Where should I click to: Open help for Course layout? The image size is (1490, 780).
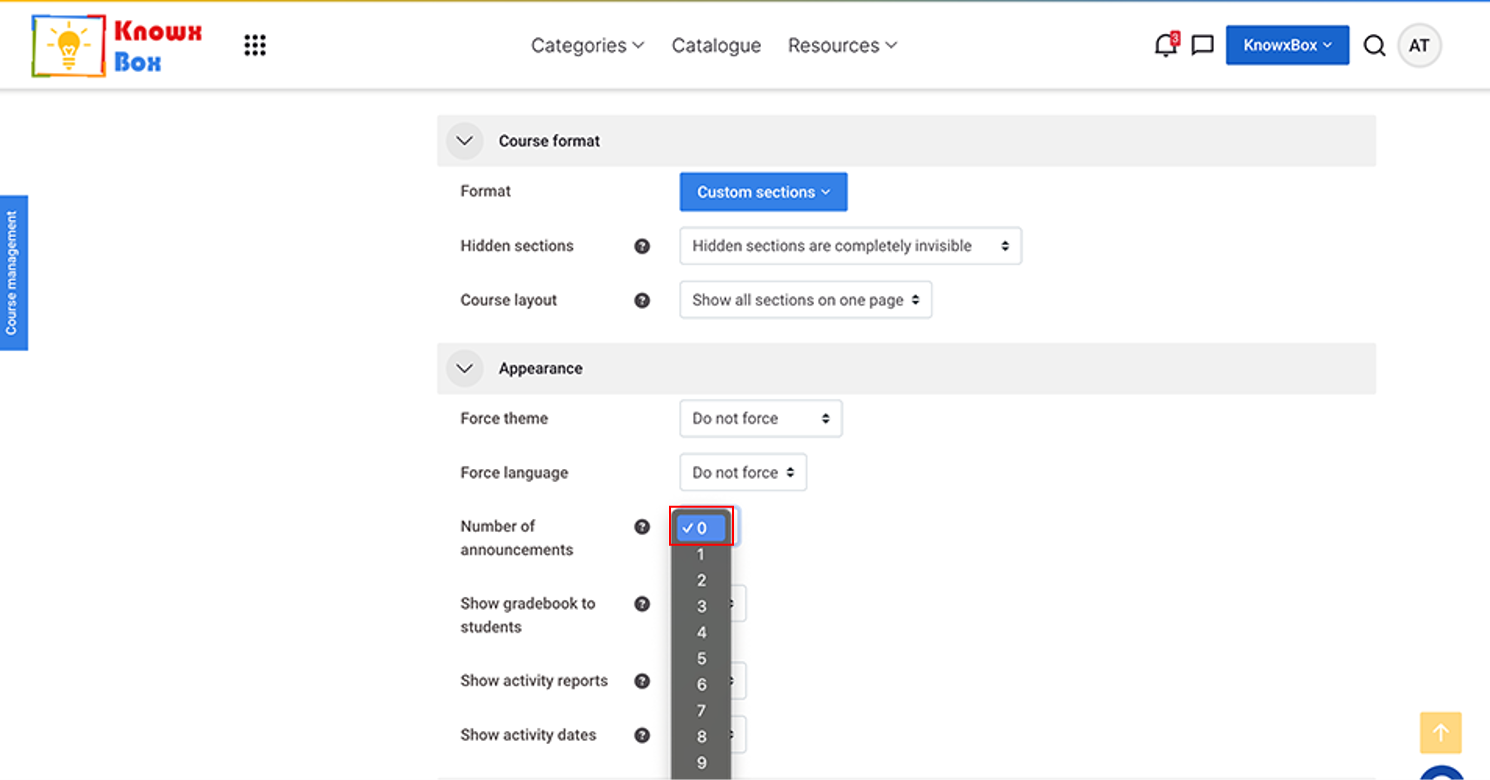pyautogui.click(x=642, y=300)
